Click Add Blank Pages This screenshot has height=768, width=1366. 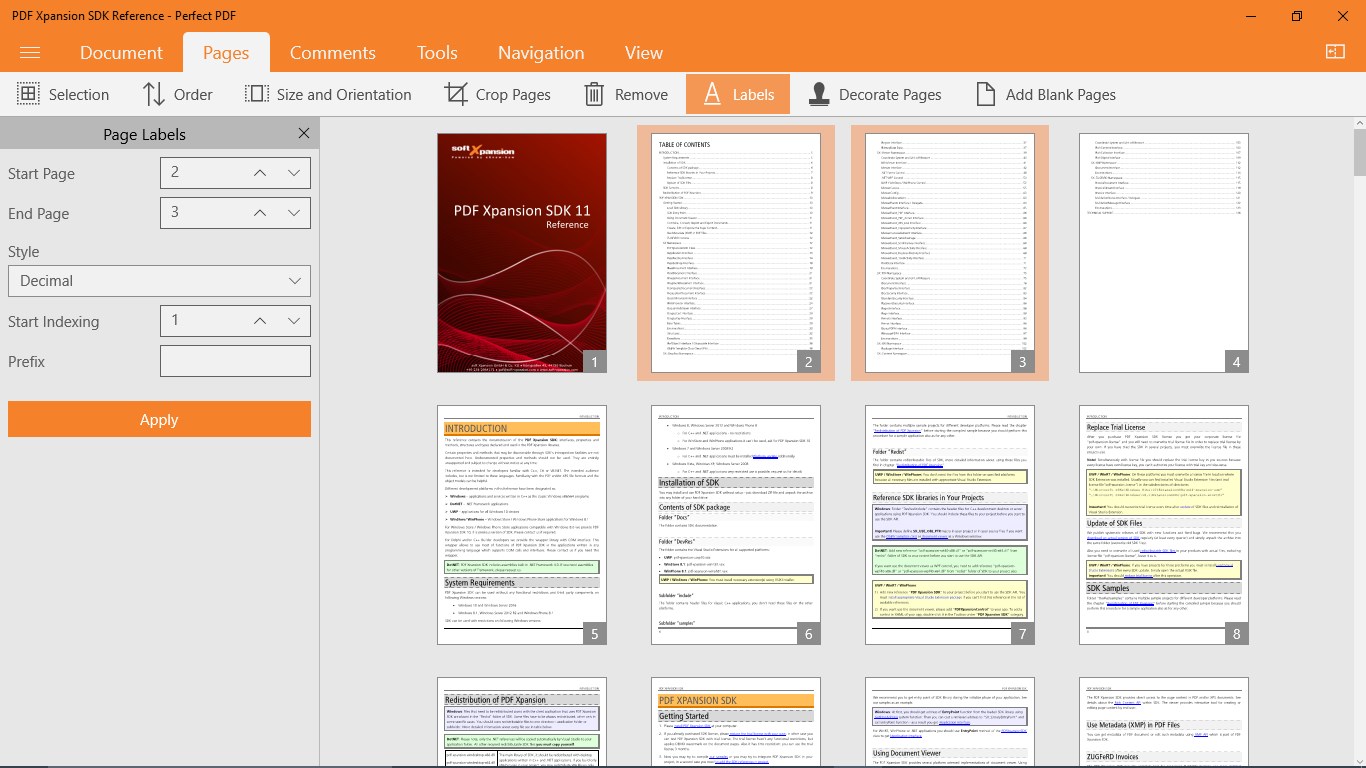(1045, 94)
